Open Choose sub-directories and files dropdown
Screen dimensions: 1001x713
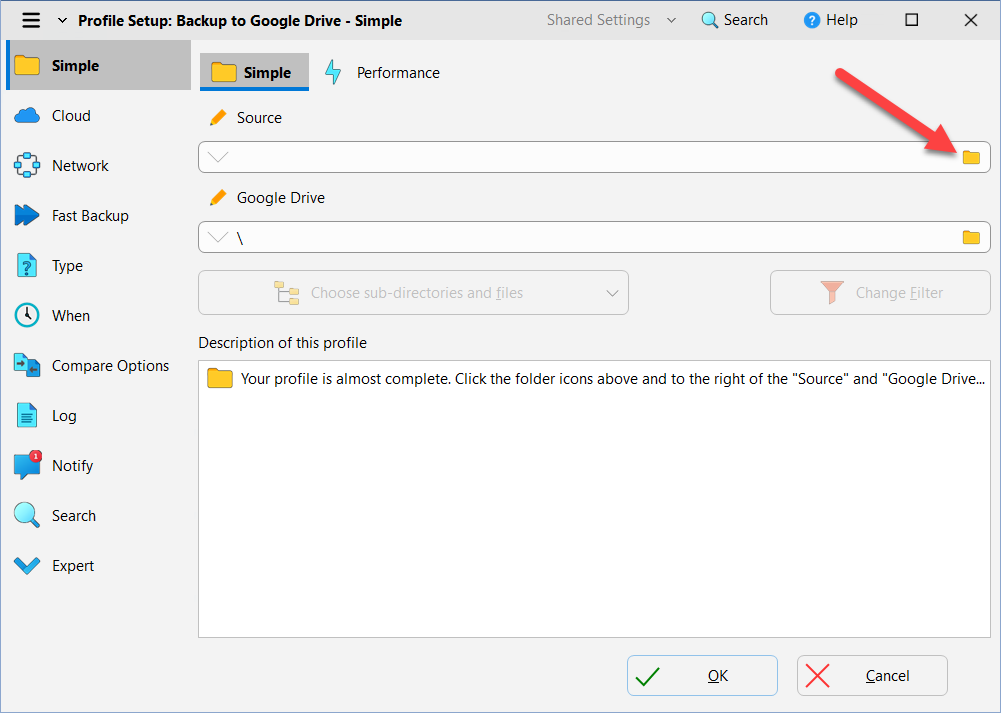414,292
